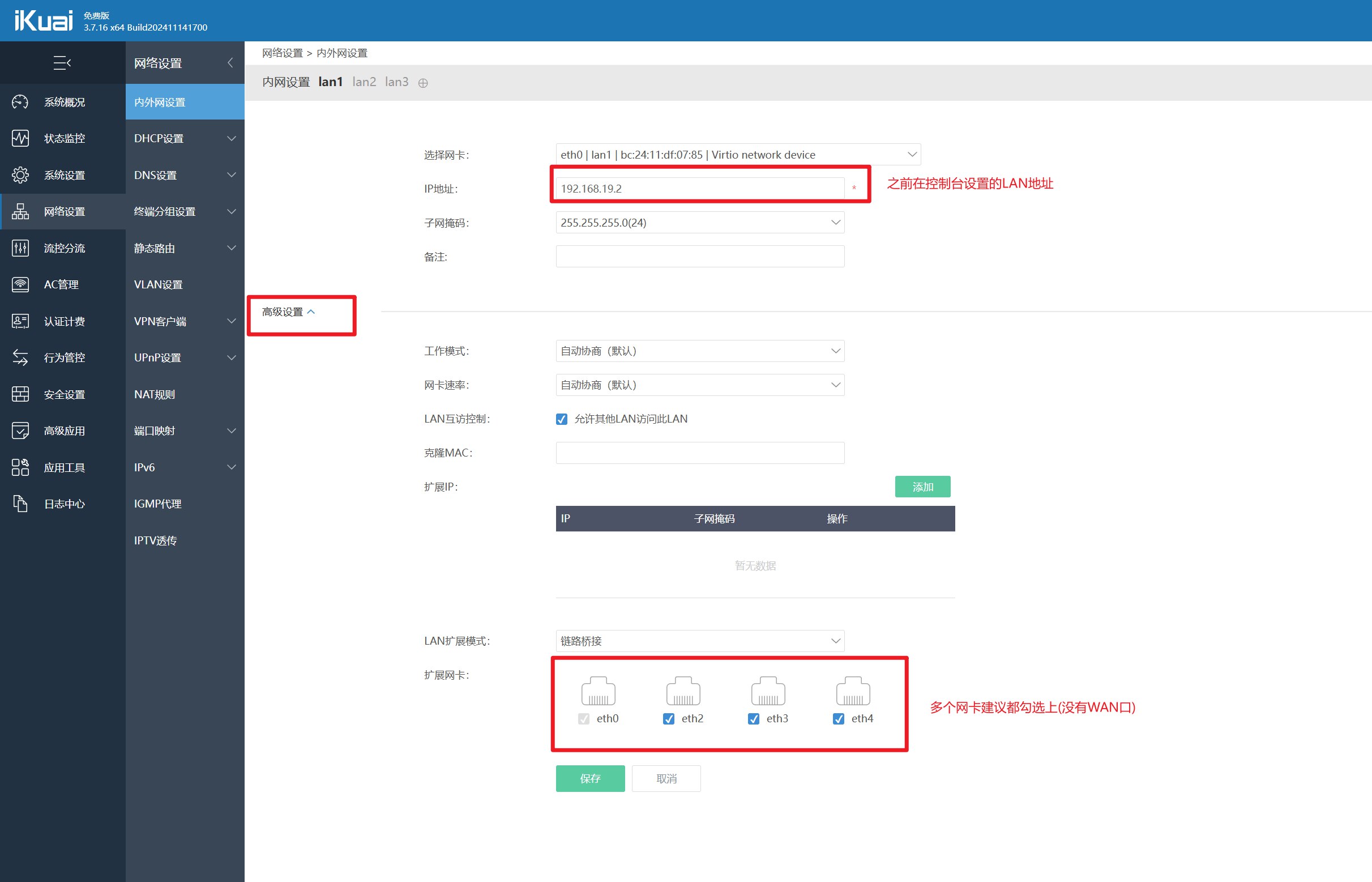Open 状态监控 monitor icon
The width and height of the screenshot is (1372, 882).
point(20,138)
